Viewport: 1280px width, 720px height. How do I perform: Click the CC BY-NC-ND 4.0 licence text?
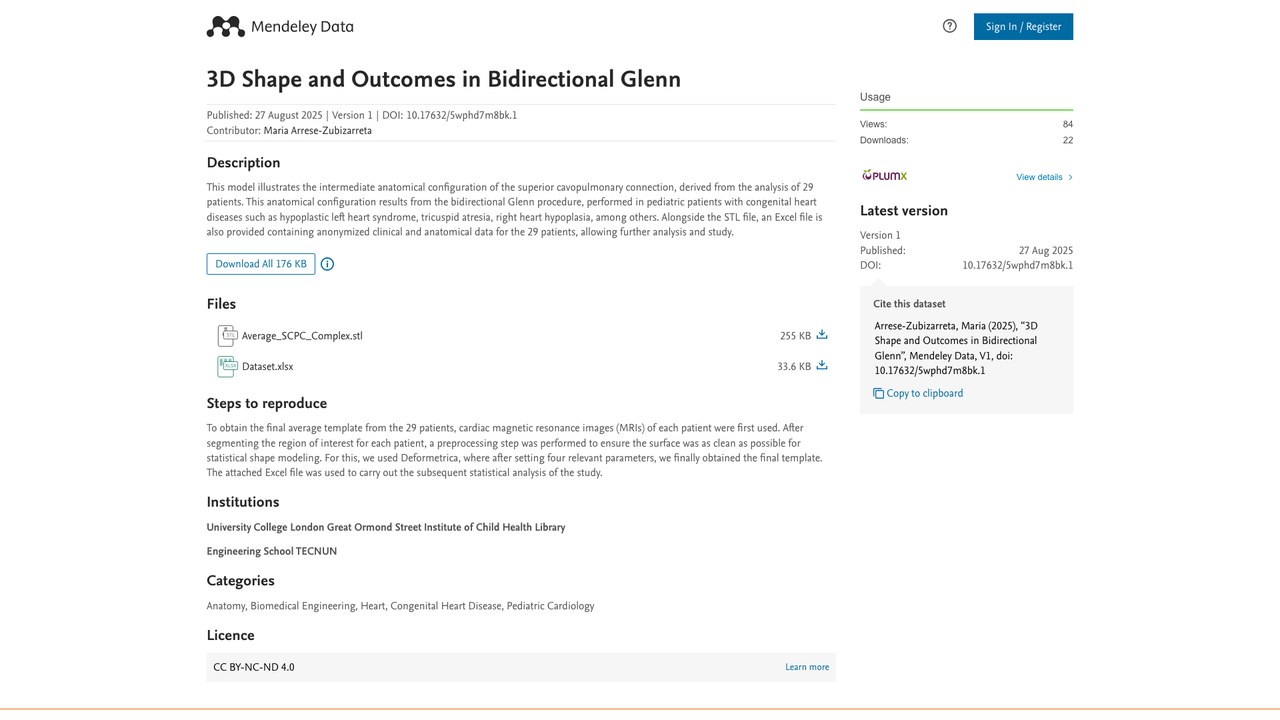coord(254,667)
